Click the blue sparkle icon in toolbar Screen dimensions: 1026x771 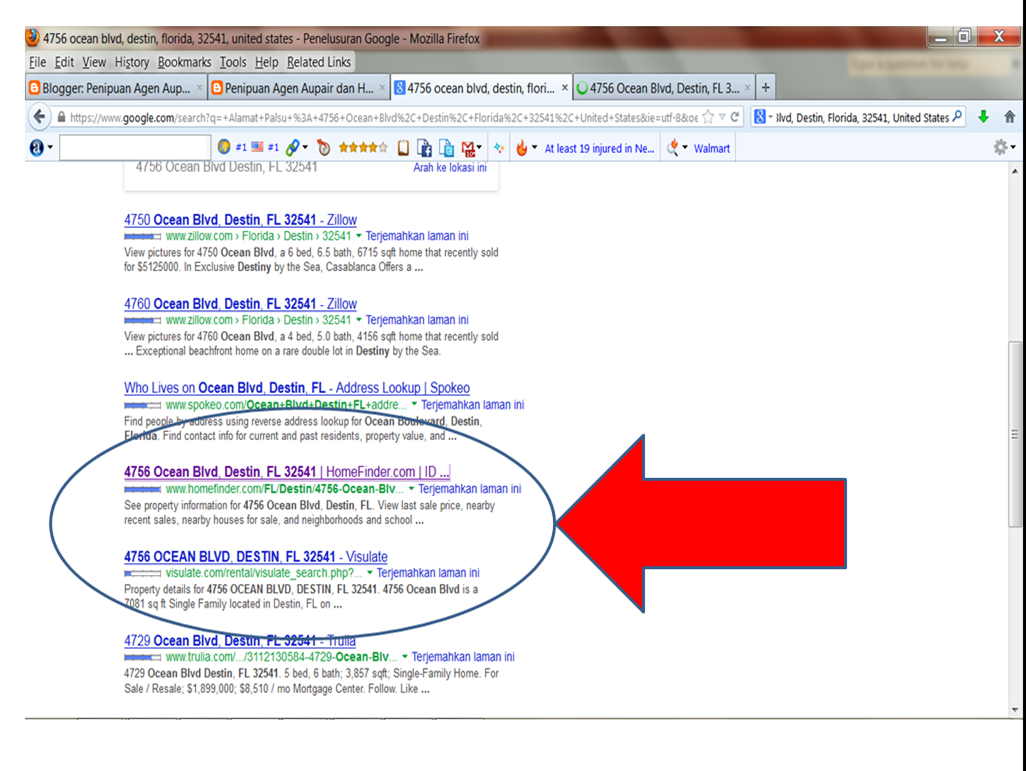click(x=499, y=148)
